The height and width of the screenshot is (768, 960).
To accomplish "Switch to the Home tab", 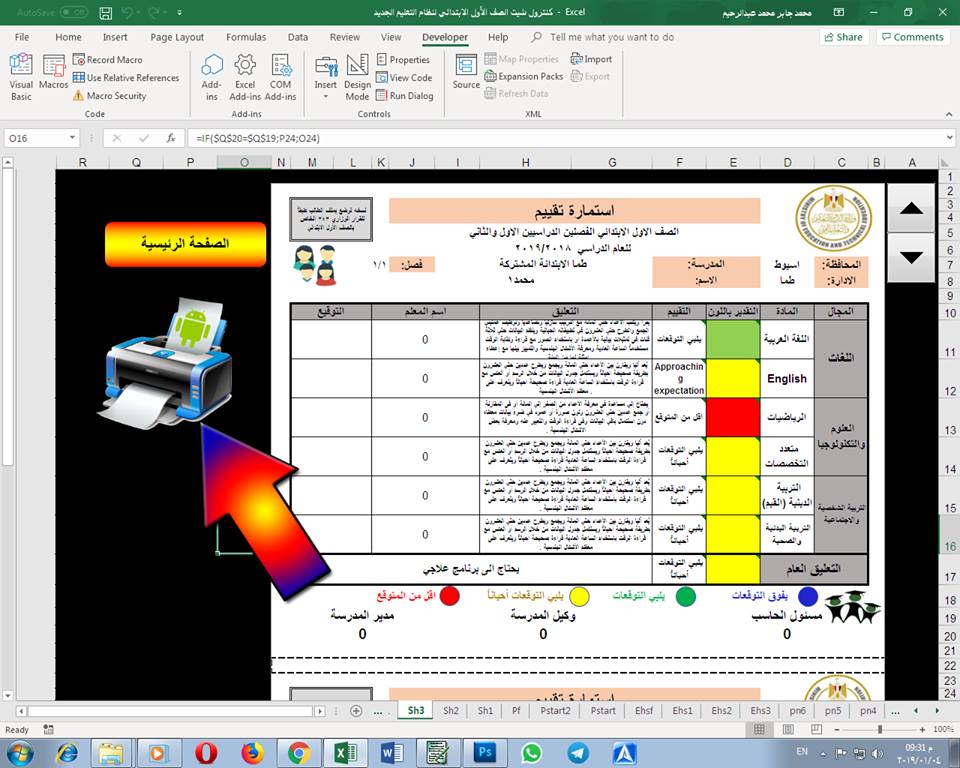I will tap(68, 37).
